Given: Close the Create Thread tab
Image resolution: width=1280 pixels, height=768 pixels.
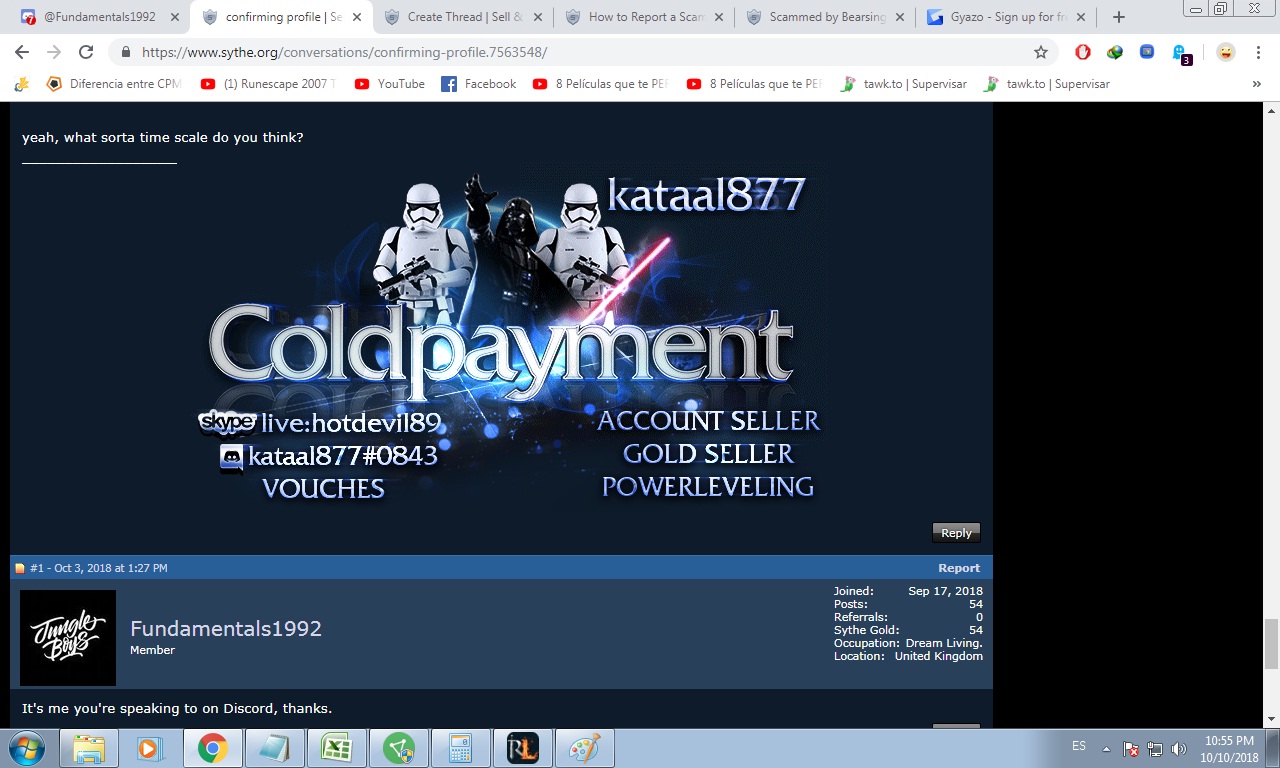Looking at the screenshot, I should click(x=537, y=17).
